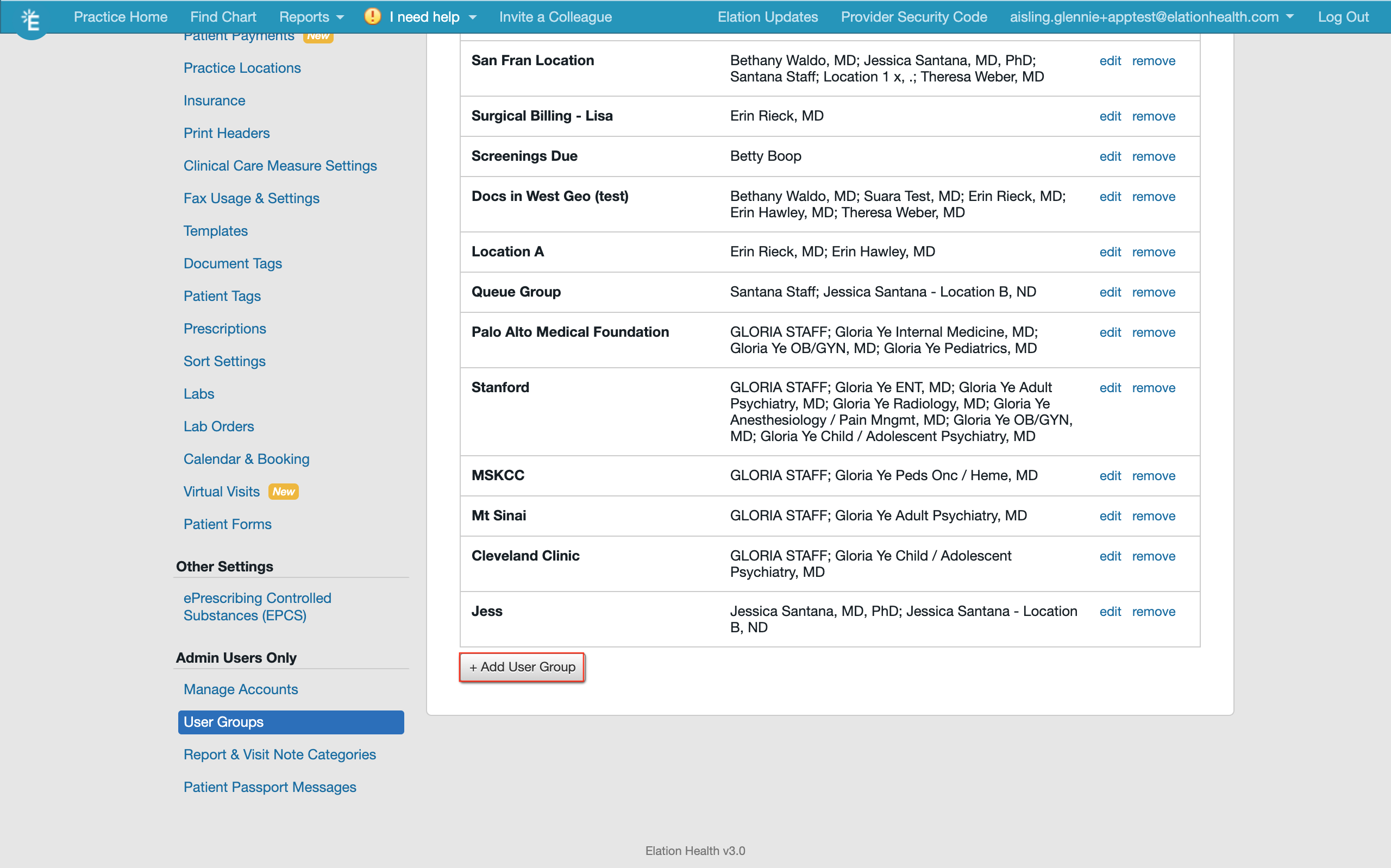Click Invite a Colleague
1391x868 pixels.
point(555,17)
